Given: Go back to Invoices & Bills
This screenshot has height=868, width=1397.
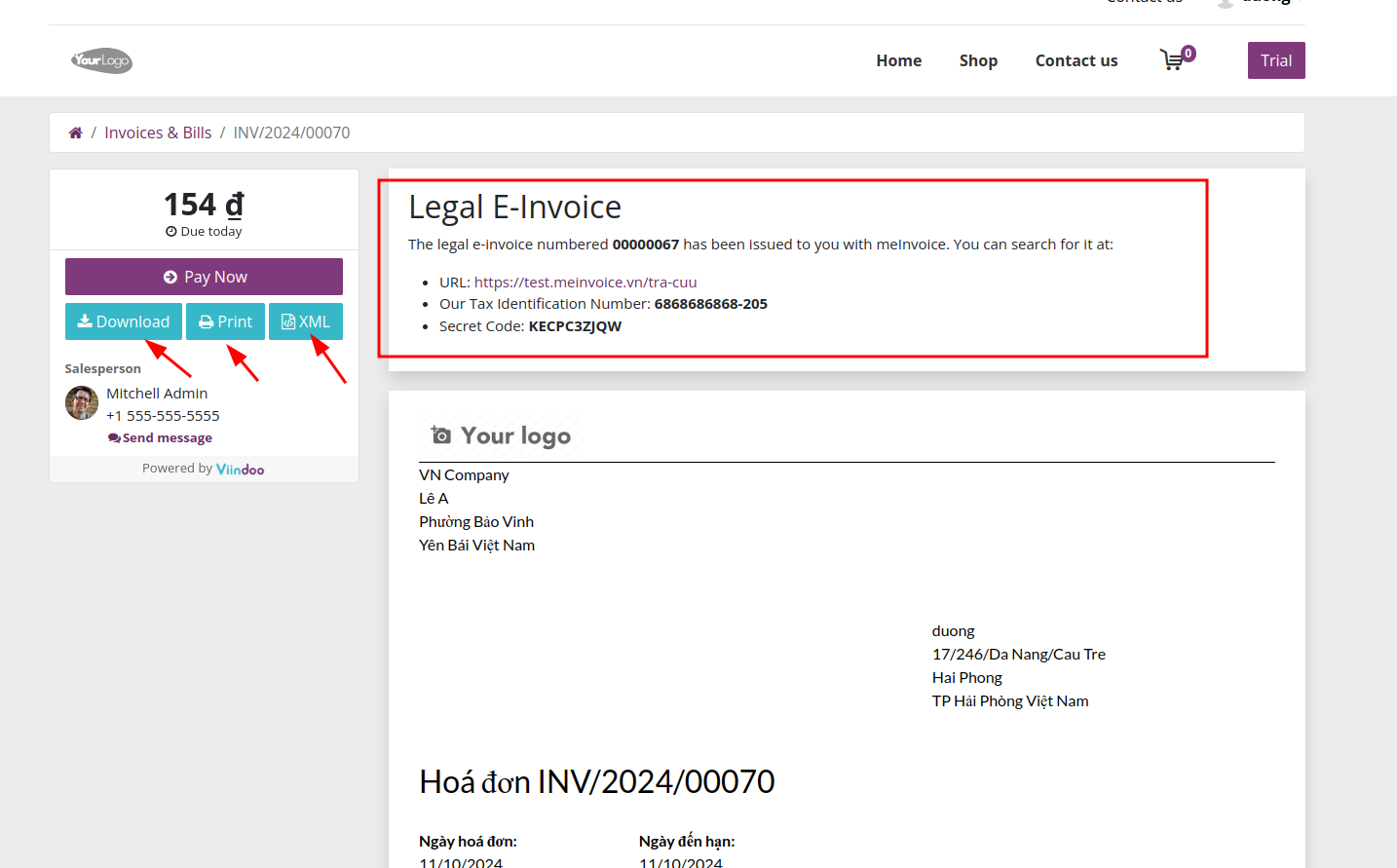Looking at the screenshot, I should (158, 132).
